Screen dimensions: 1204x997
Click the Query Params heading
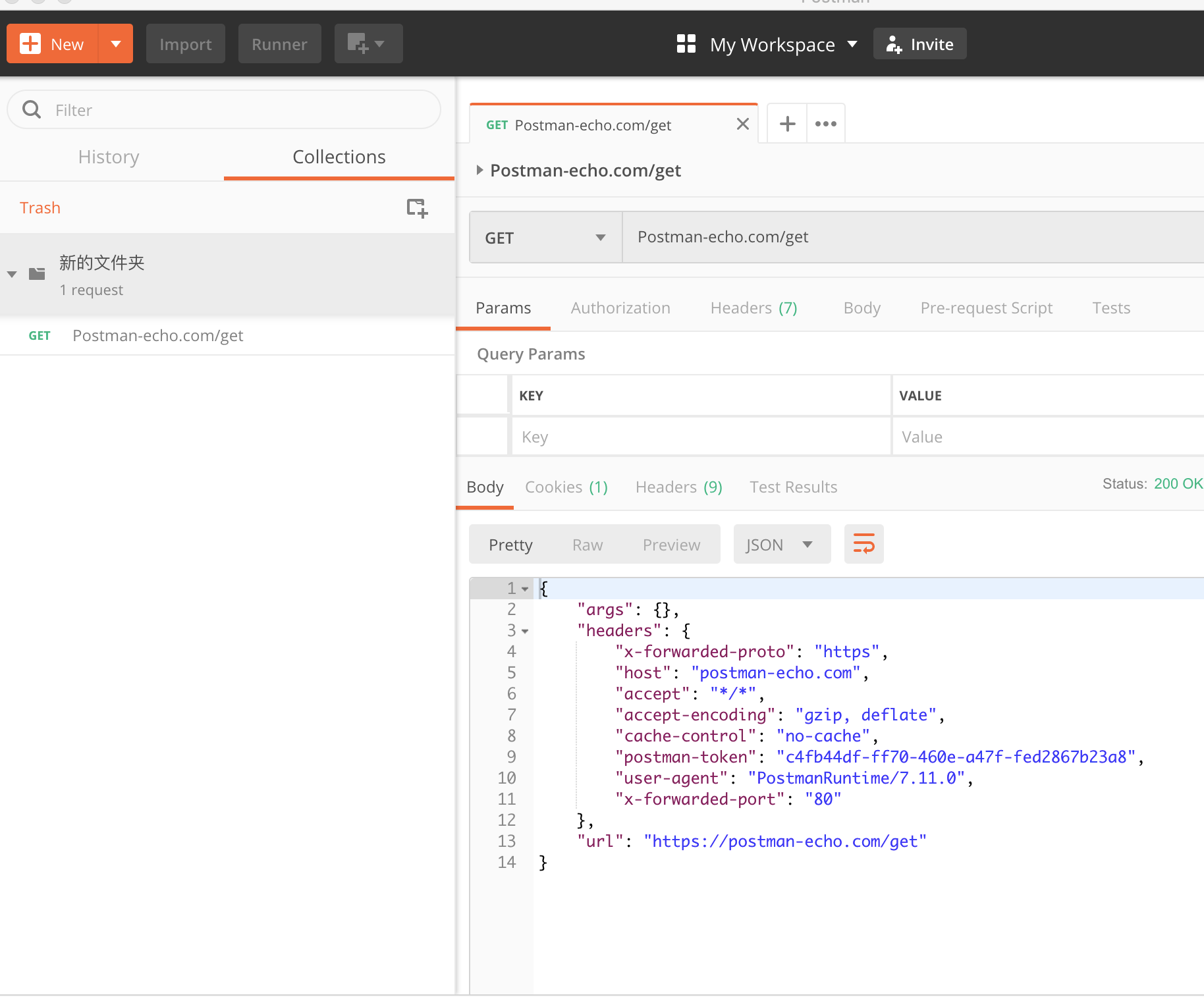click(x=531, y=354)
